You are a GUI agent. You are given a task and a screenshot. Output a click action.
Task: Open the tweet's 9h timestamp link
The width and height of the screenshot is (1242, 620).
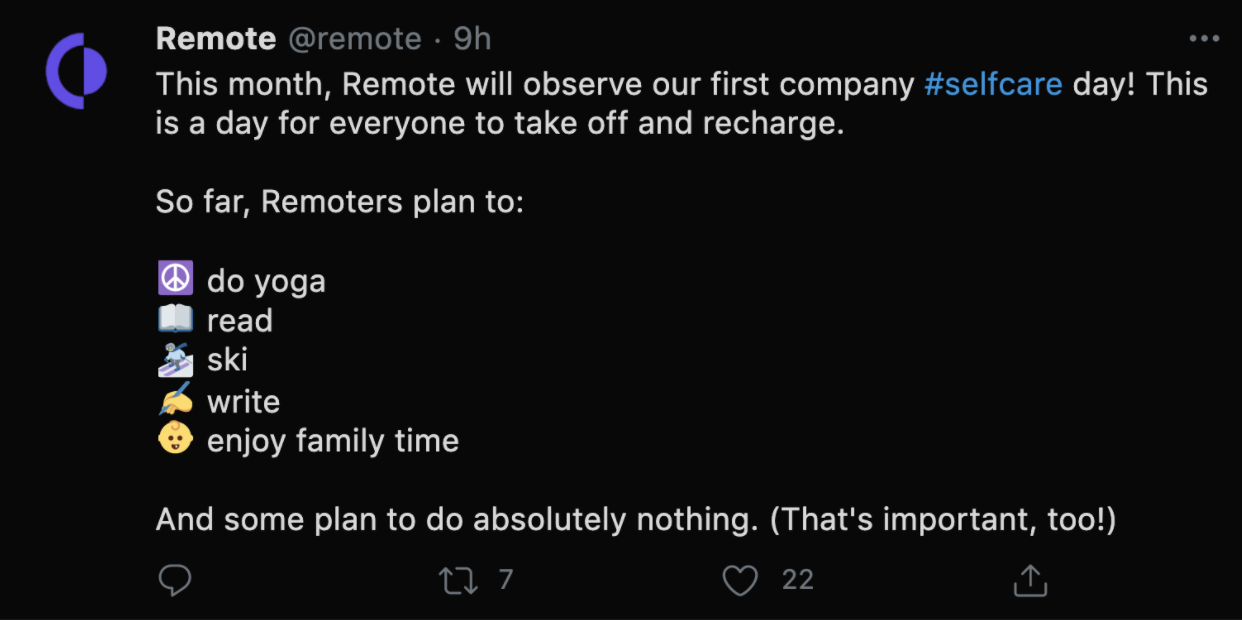[473, 39]
